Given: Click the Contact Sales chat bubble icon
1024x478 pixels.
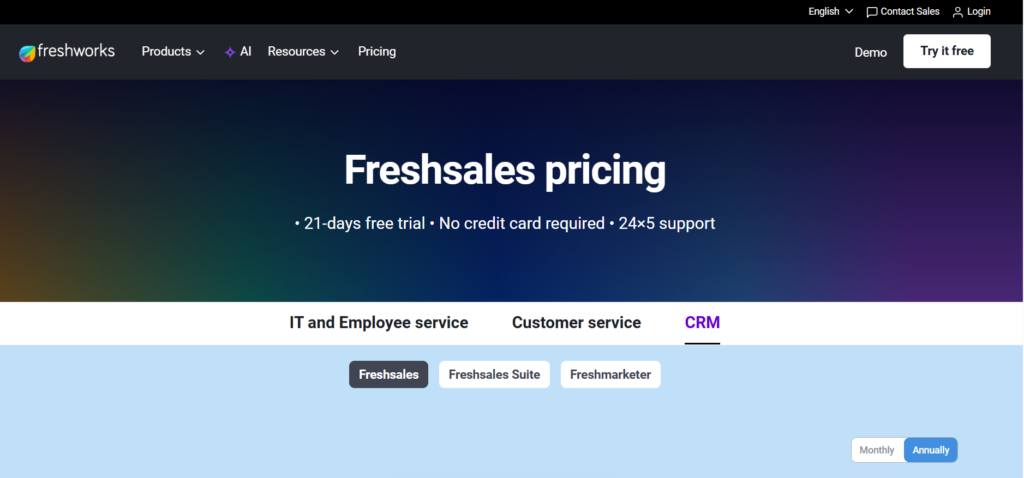Looking at the screenshot, I should (872, 12).
